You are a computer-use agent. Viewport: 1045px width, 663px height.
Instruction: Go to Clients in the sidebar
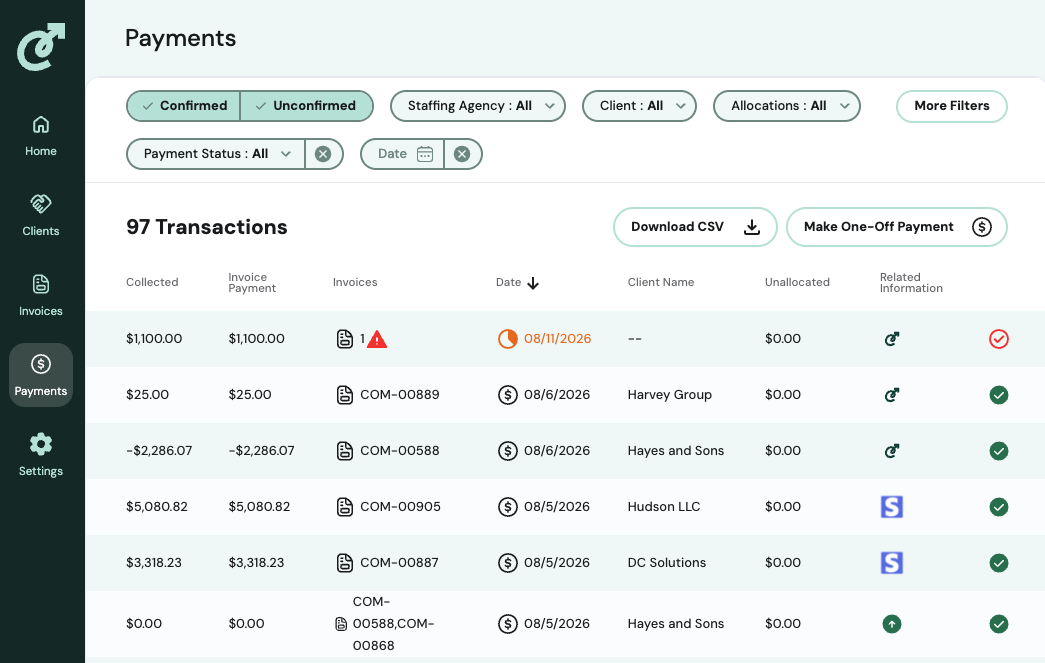(41, 215)
